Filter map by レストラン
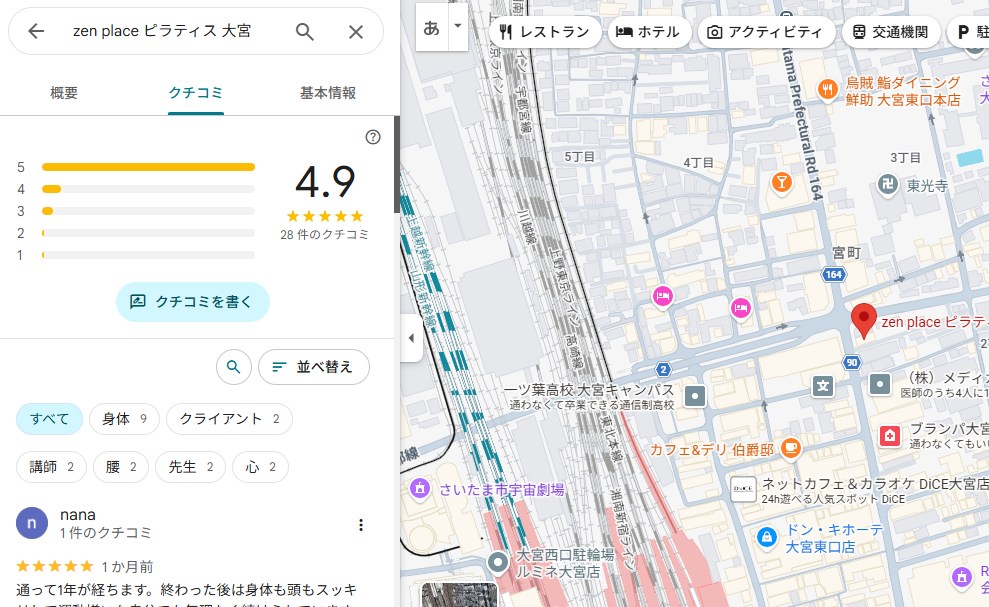 click(546, 32)
